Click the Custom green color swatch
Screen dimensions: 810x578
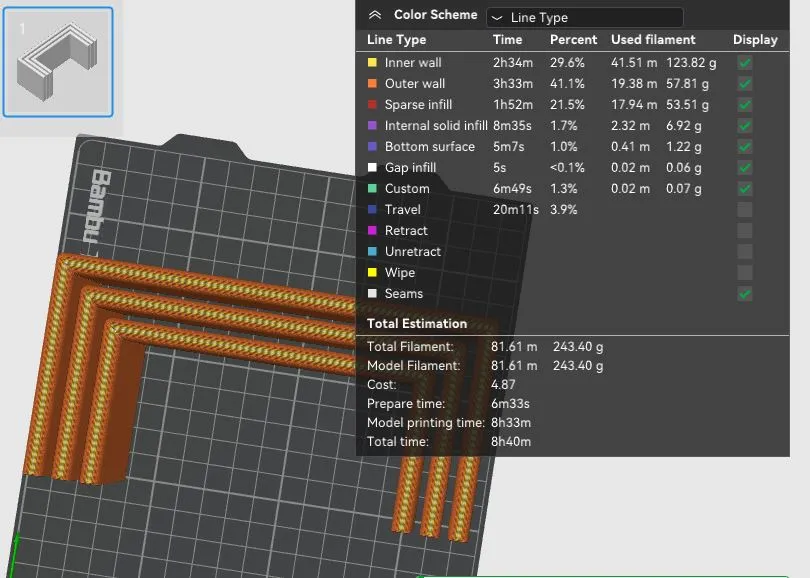[x=373, y=189]
